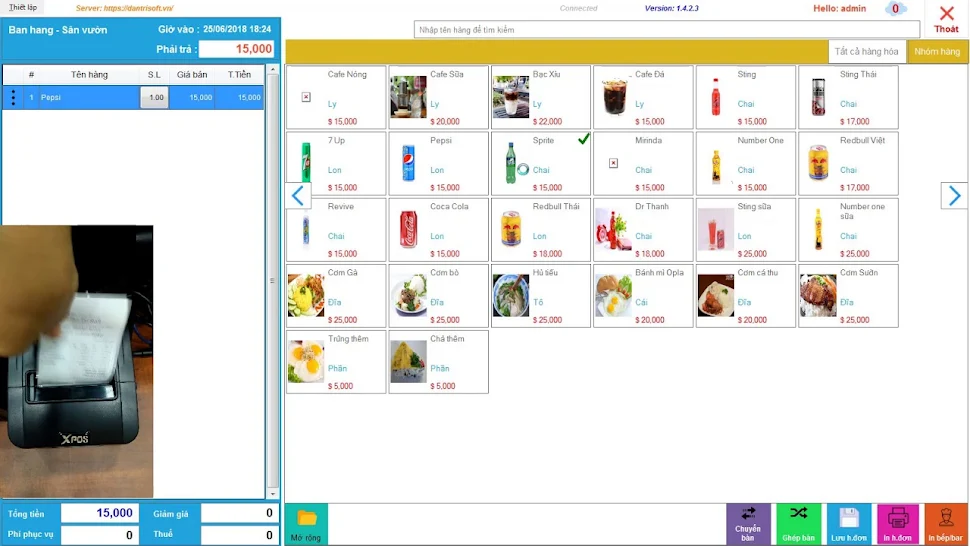Click Chuyển bàn transfer table button
The image size is (970, 546).
tap(748, 524)
